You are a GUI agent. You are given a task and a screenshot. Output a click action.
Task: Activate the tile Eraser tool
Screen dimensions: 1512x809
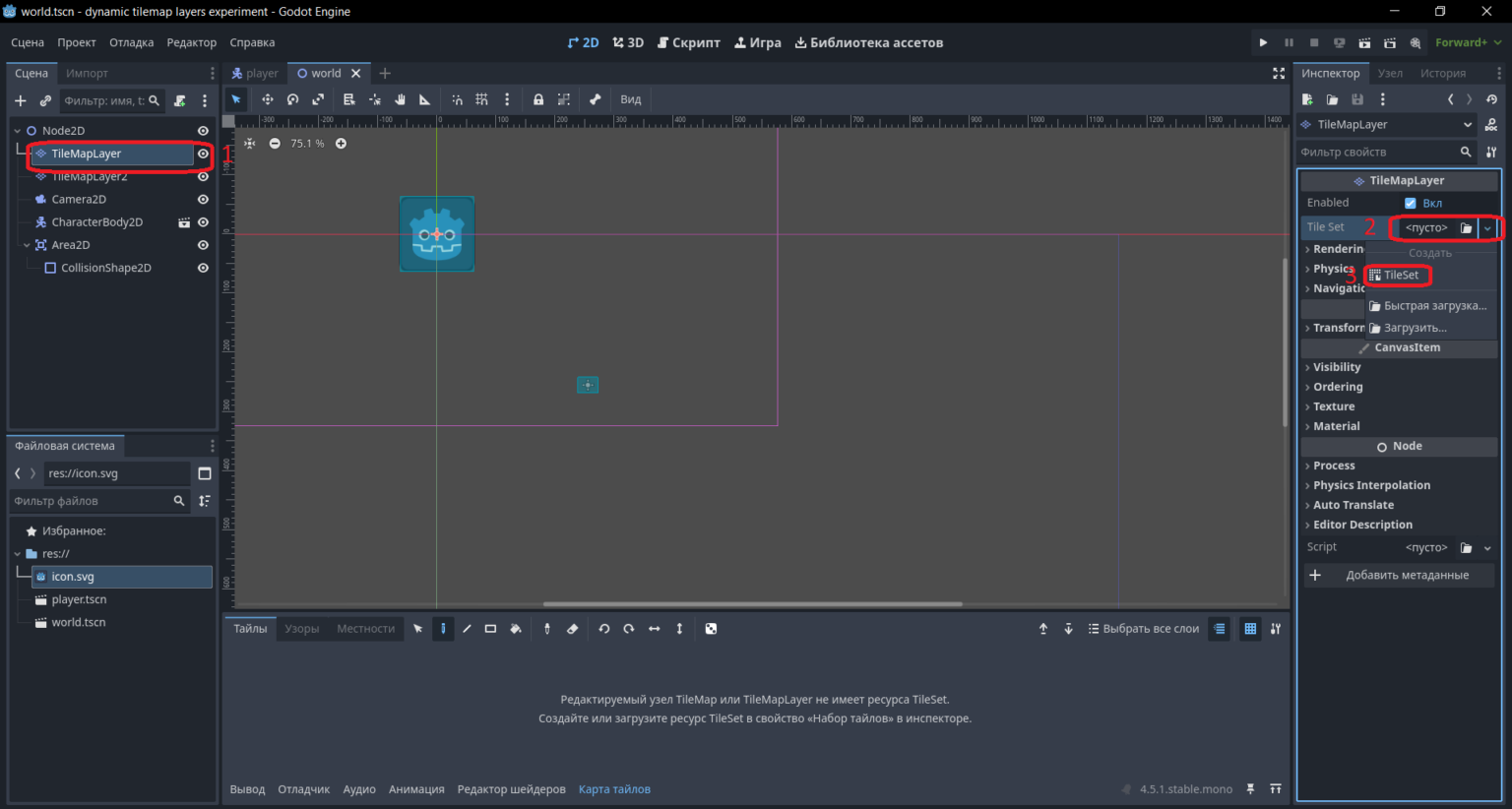pos(572,629)
